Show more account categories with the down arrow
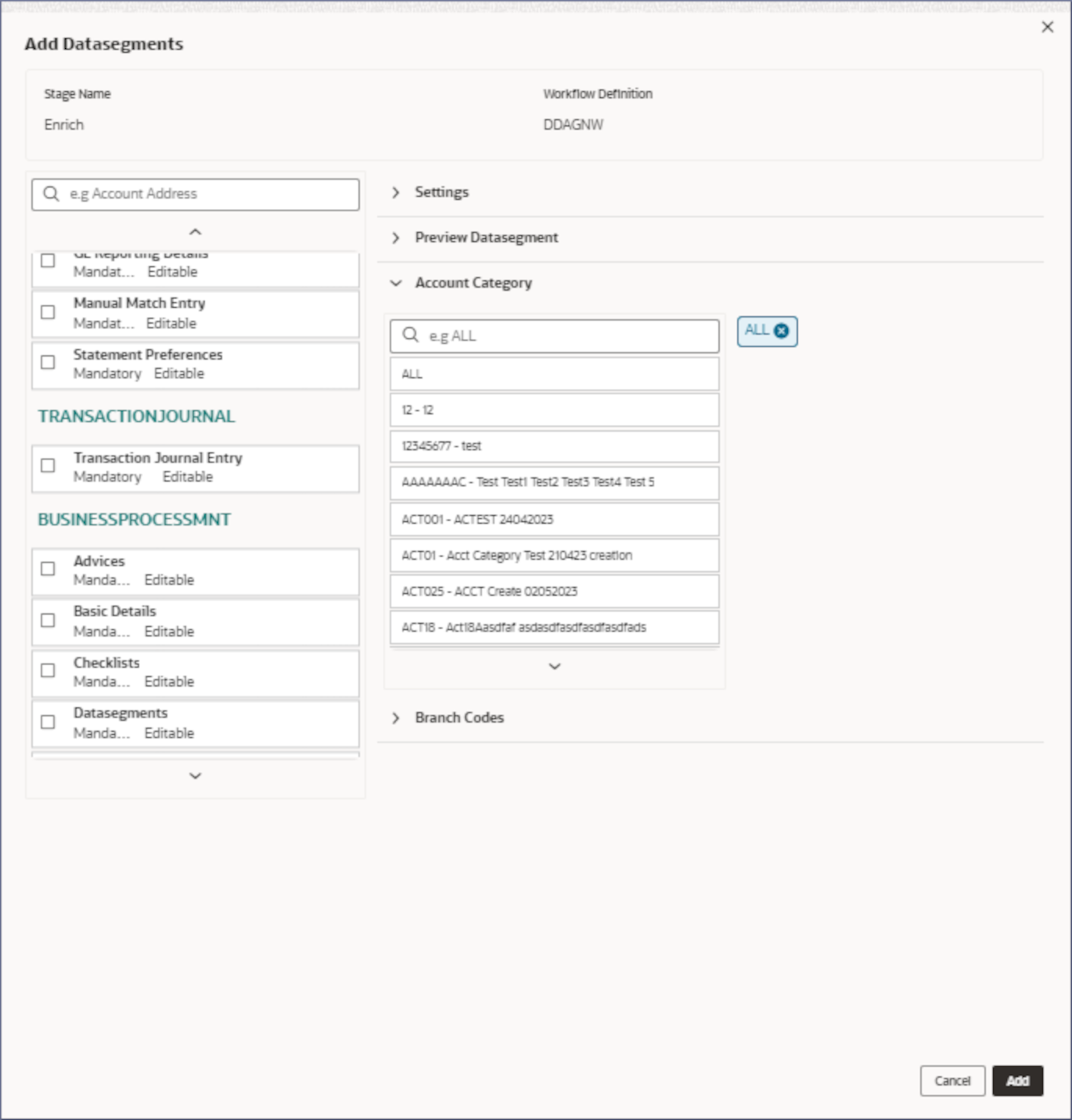Screen dimensions: 1072x1120 tap(554, 666)
